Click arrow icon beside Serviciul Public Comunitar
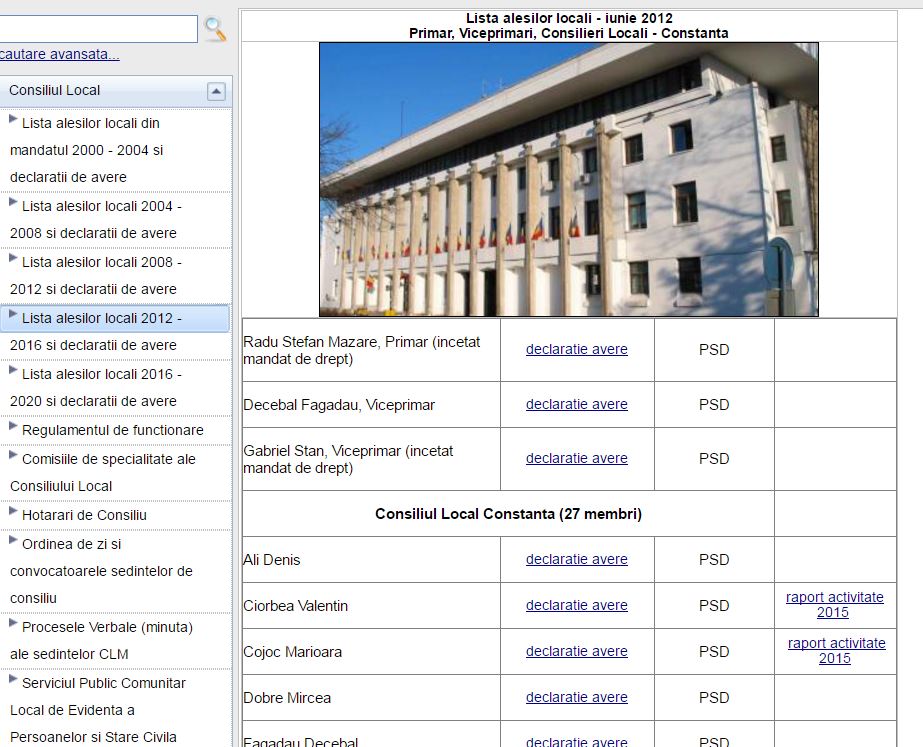The width and height of the screenshot is (923, 747). coord(13,680)
